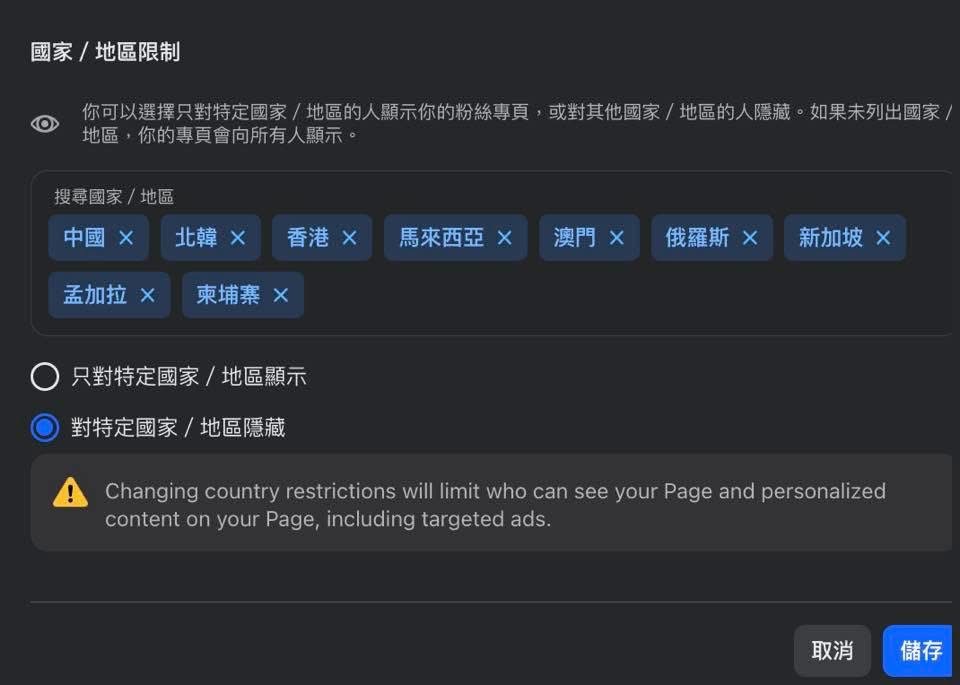The height and width of the screenshot is (685, 960).
Task: Remove 馬來西亞 tag via X icon
Action: point(504,238)
